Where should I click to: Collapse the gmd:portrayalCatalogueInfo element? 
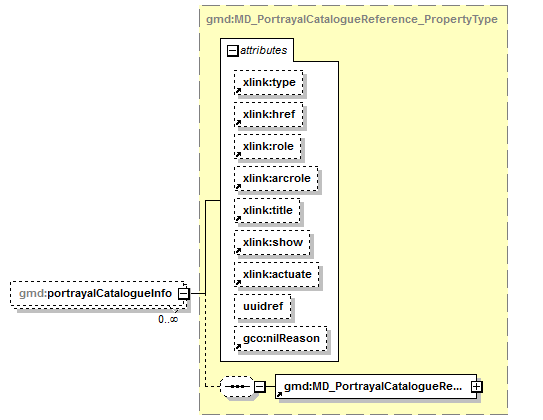pyautogui.click(x=184, y=294)
